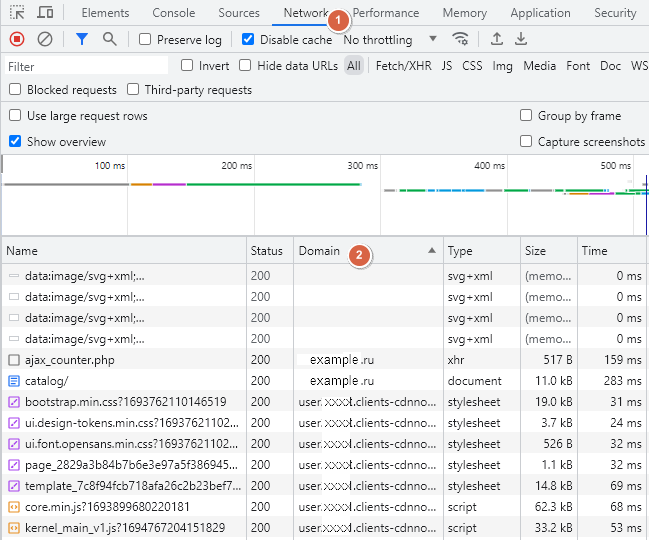Image resolution: width=649 pixels, height=540 pixels.
Task: Open the Performance tab
Action: pyautogui.click(x=386, y=13)
